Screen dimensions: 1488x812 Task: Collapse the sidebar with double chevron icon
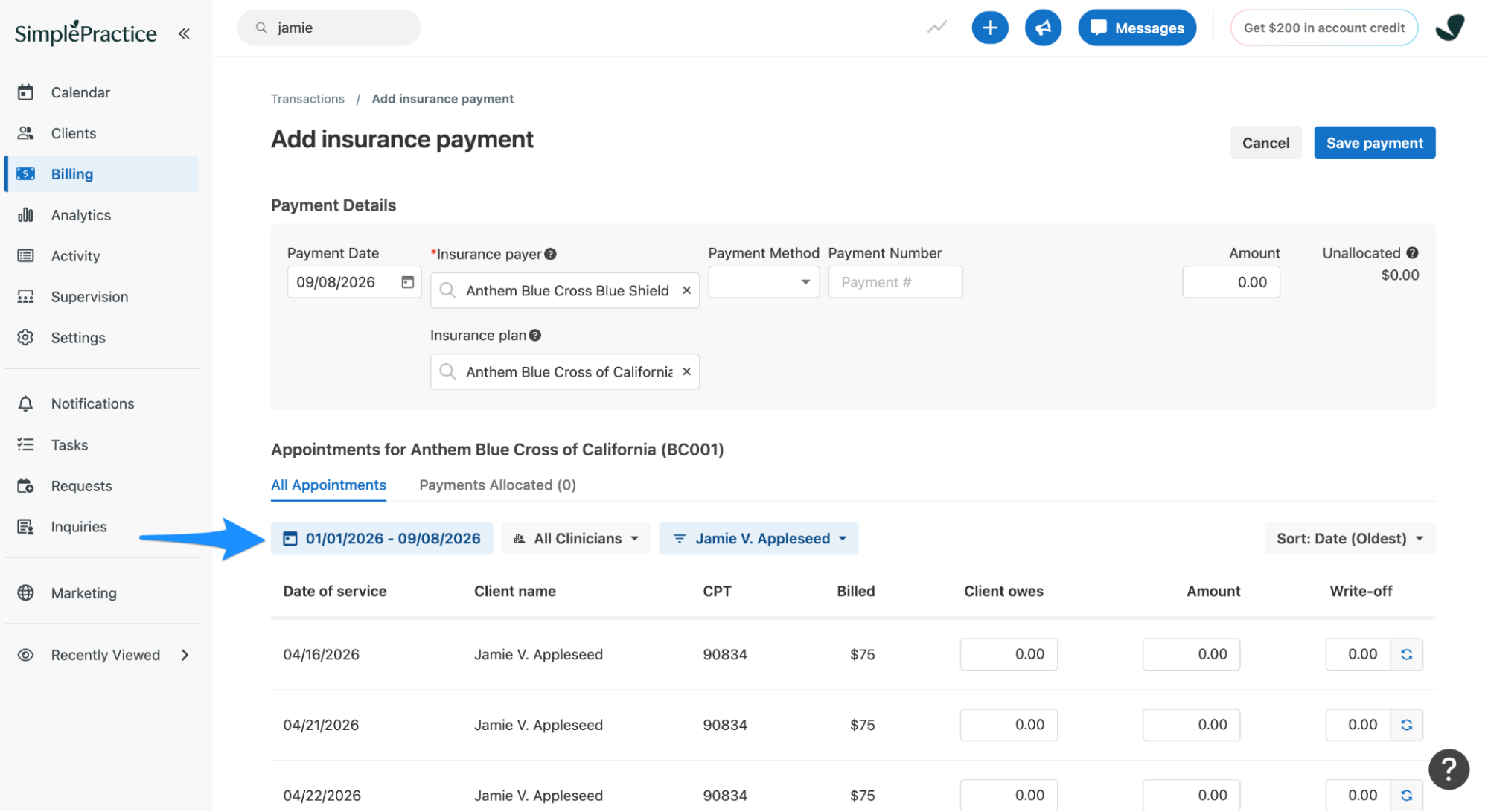click(184, 33)
